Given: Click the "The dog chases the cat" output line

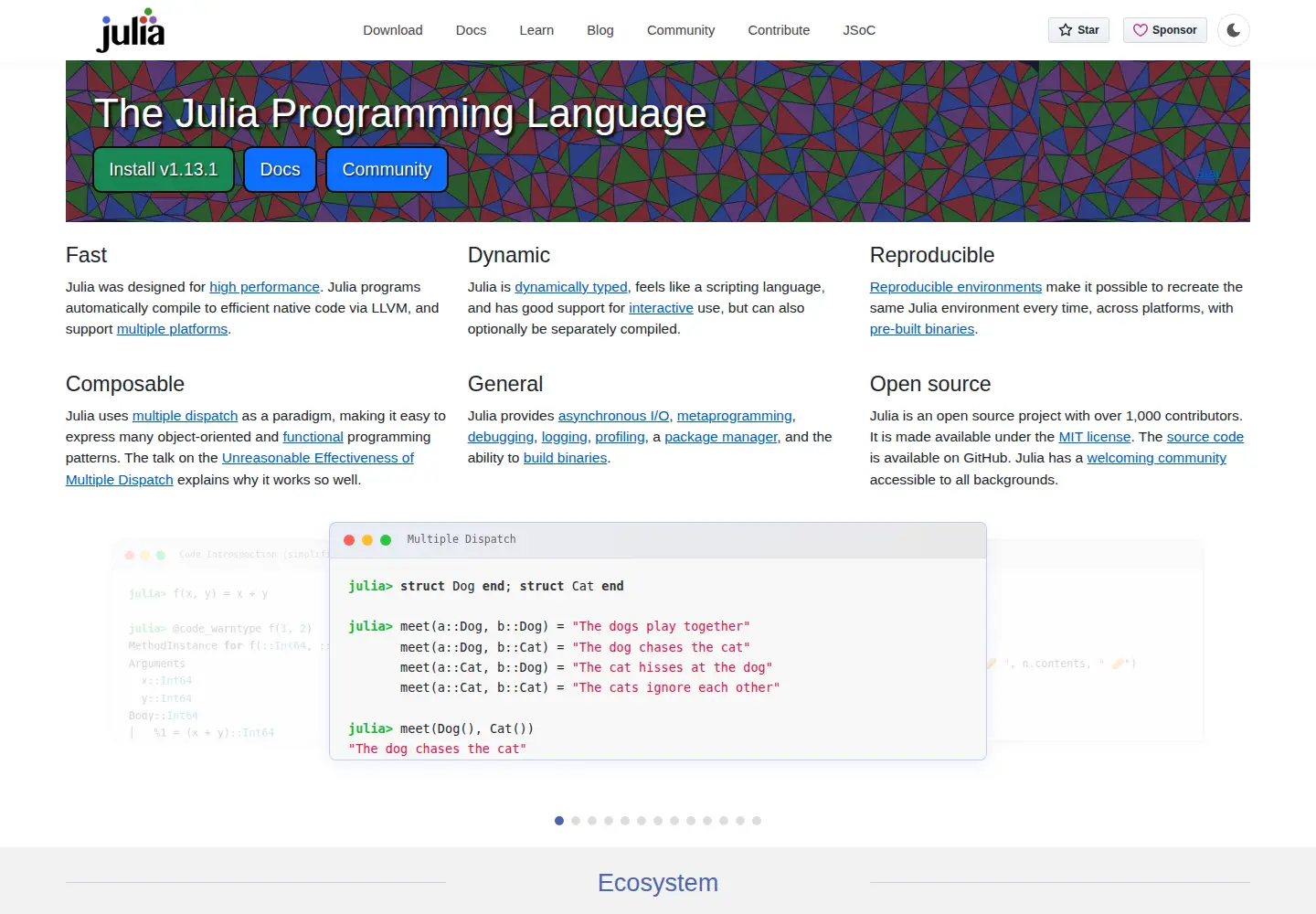Looking at the screenshot, I should (x=437, y=749).
